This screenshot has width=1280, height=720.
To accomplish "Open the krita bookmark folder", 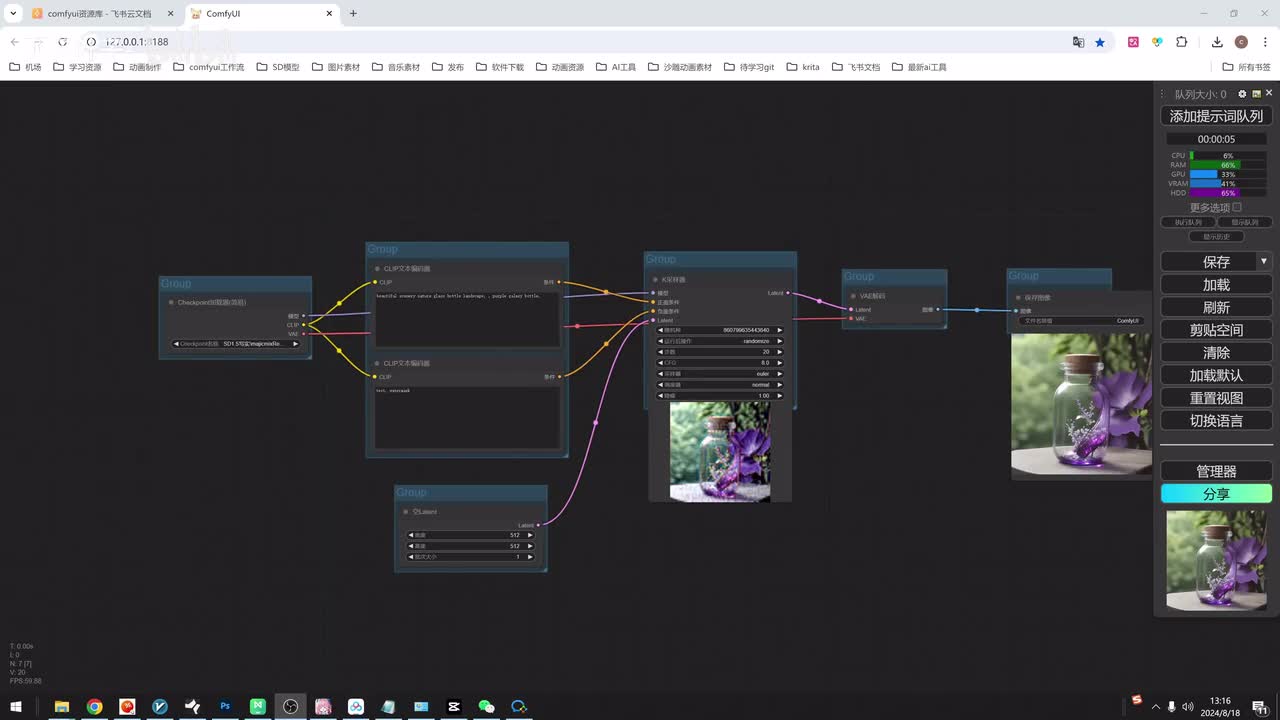I will tap(802, 67).
